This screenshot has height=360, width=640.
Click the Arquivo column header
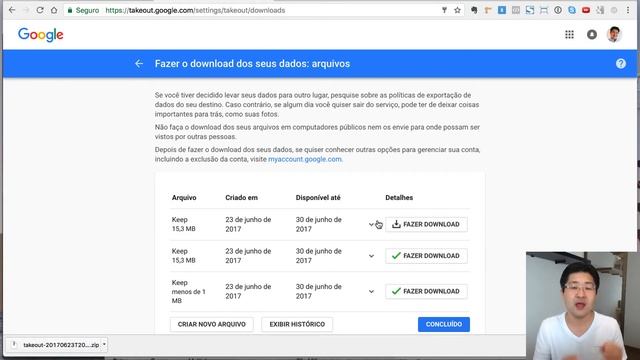tap(184, 198)
